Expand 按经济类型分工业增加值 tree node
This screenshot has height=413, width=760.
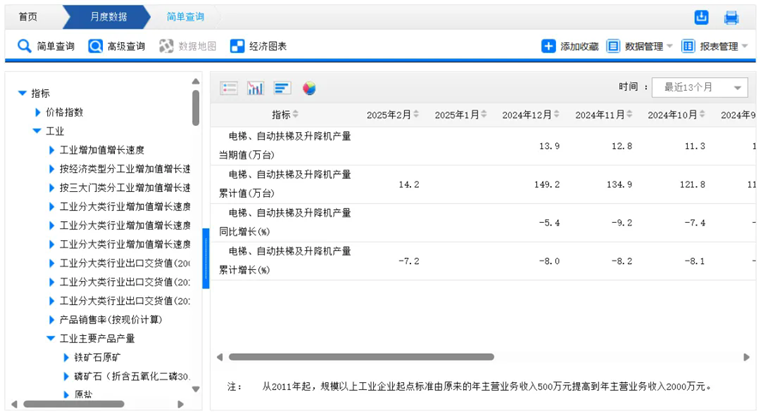51,169
